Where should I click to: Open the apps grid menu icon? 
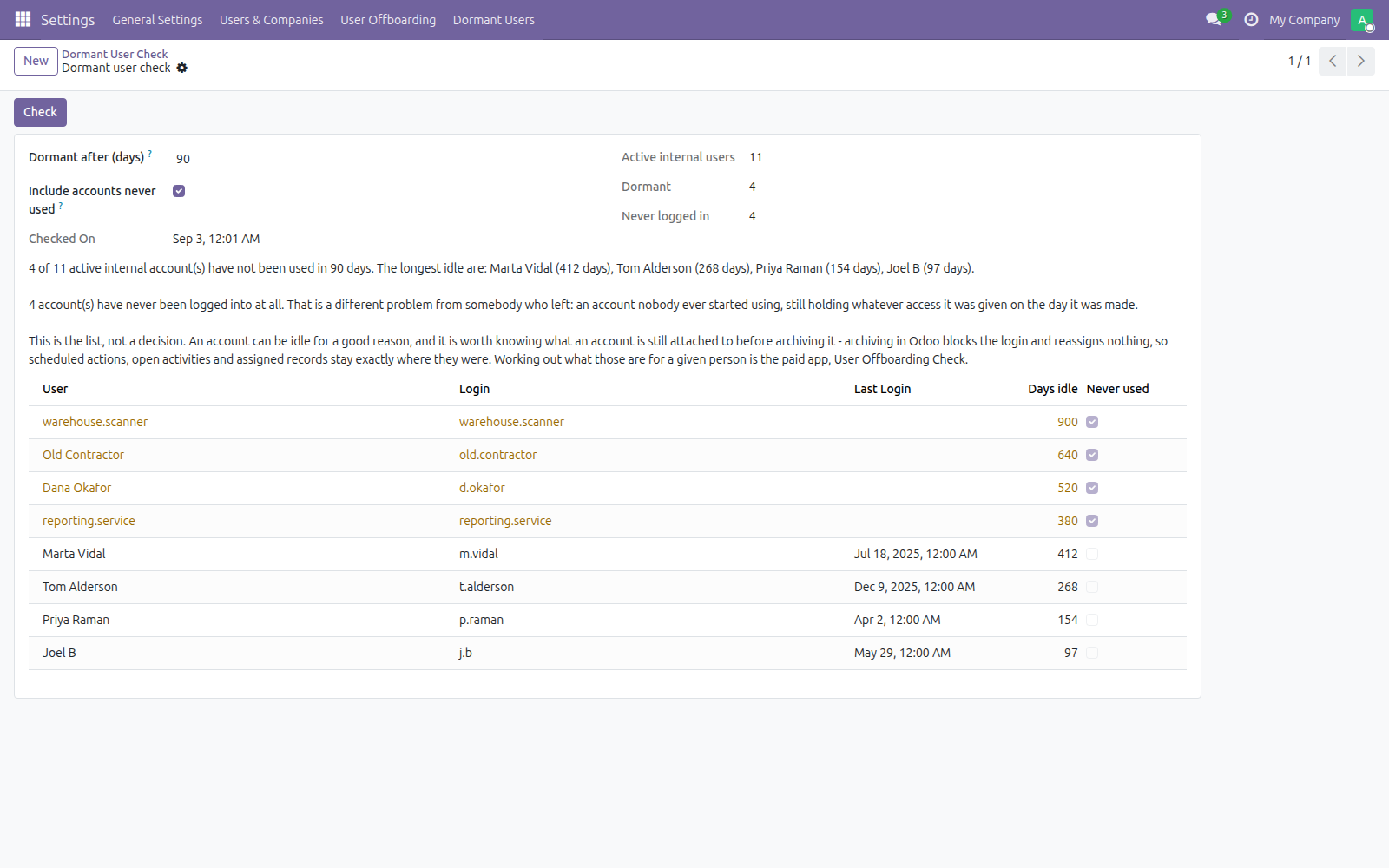23,19
